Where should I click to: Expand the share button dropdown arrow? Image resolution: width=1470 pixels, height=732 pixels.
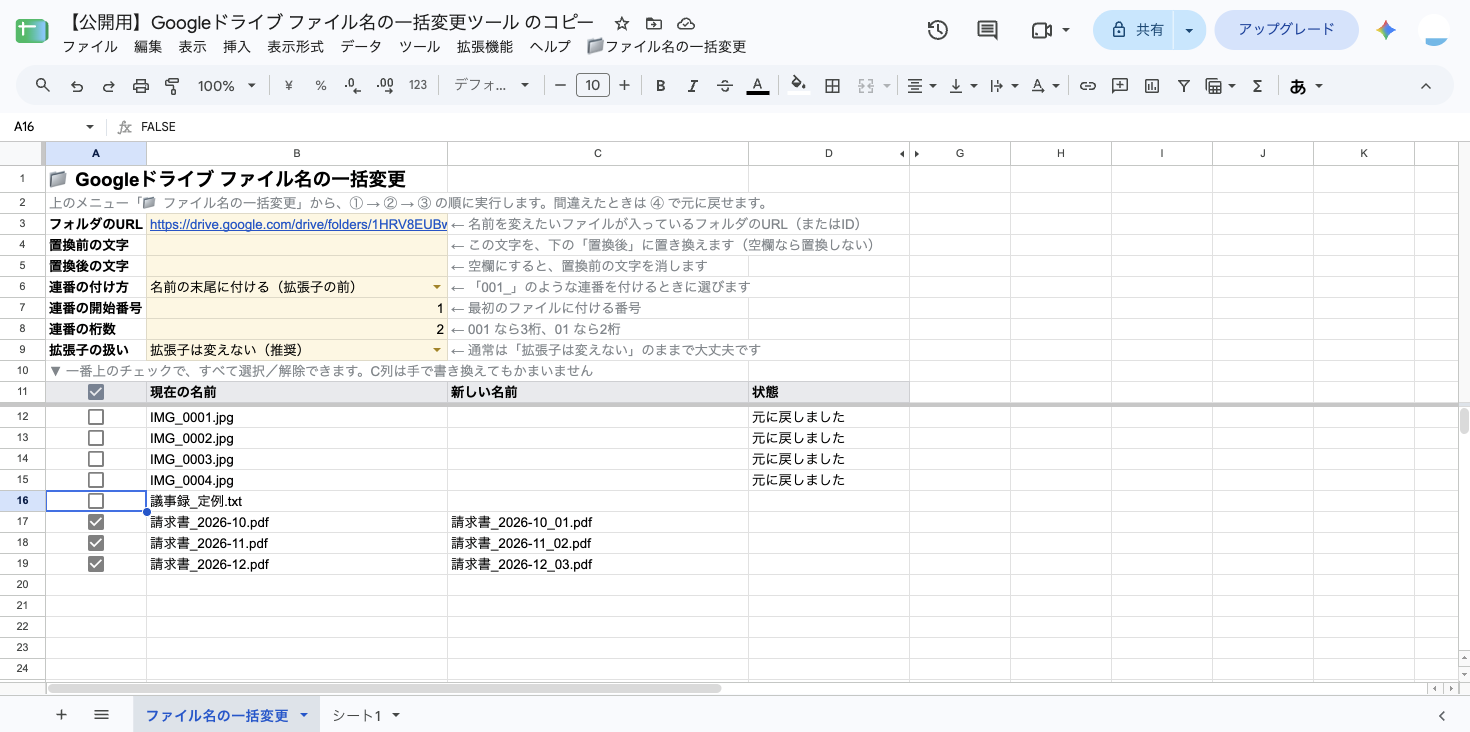click(x=1189, y=30)
